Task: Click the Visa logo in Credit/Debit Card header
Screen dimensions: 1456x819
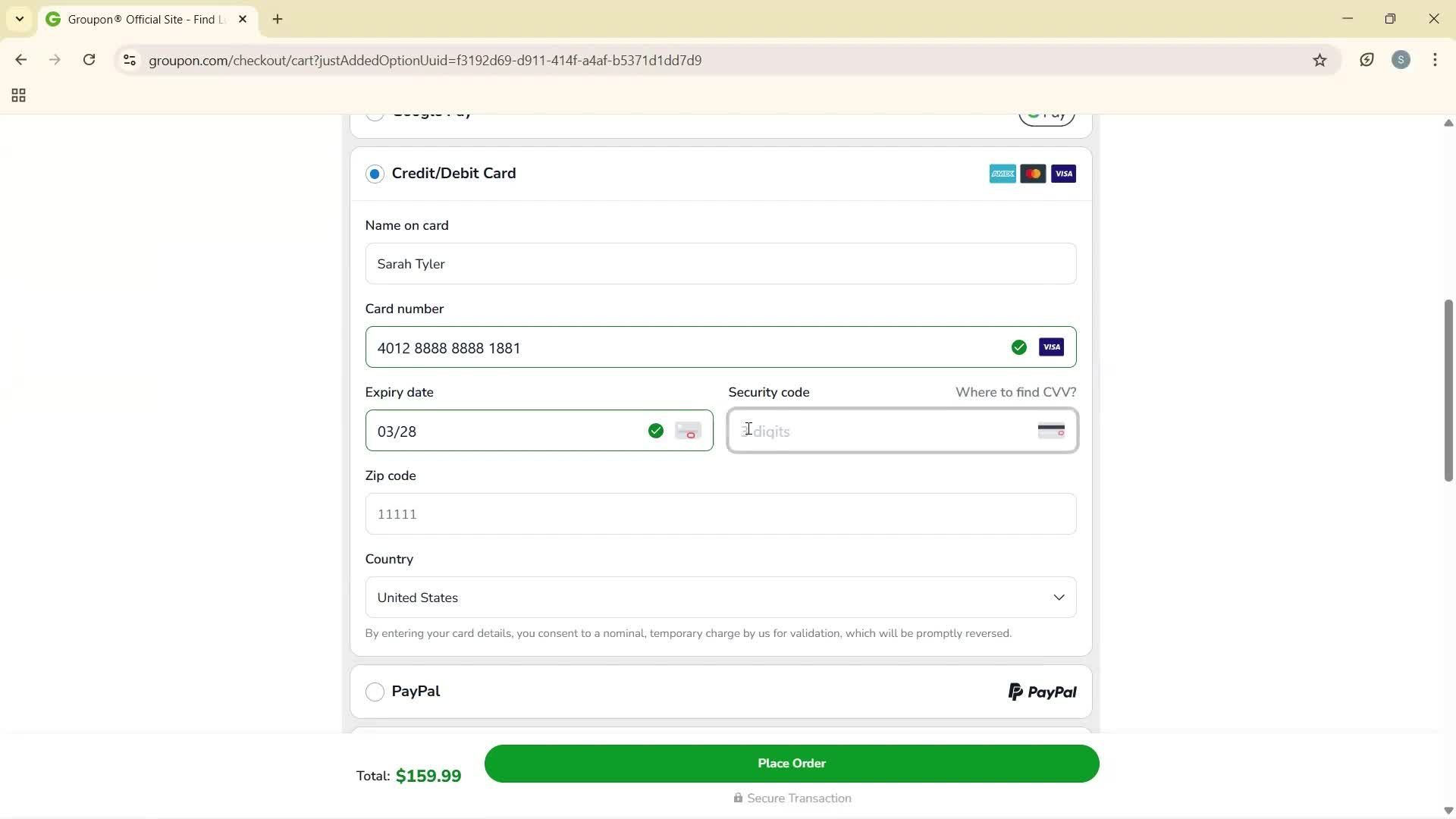Action: tap(1063, 173)
